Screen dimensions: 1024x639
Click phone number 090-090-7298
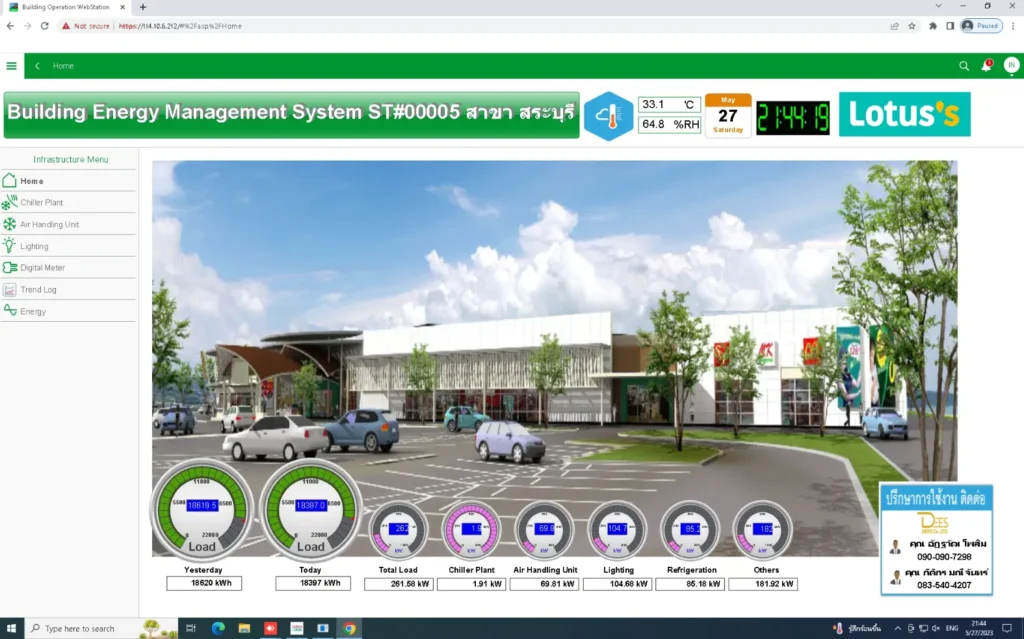tap(944, 557)
